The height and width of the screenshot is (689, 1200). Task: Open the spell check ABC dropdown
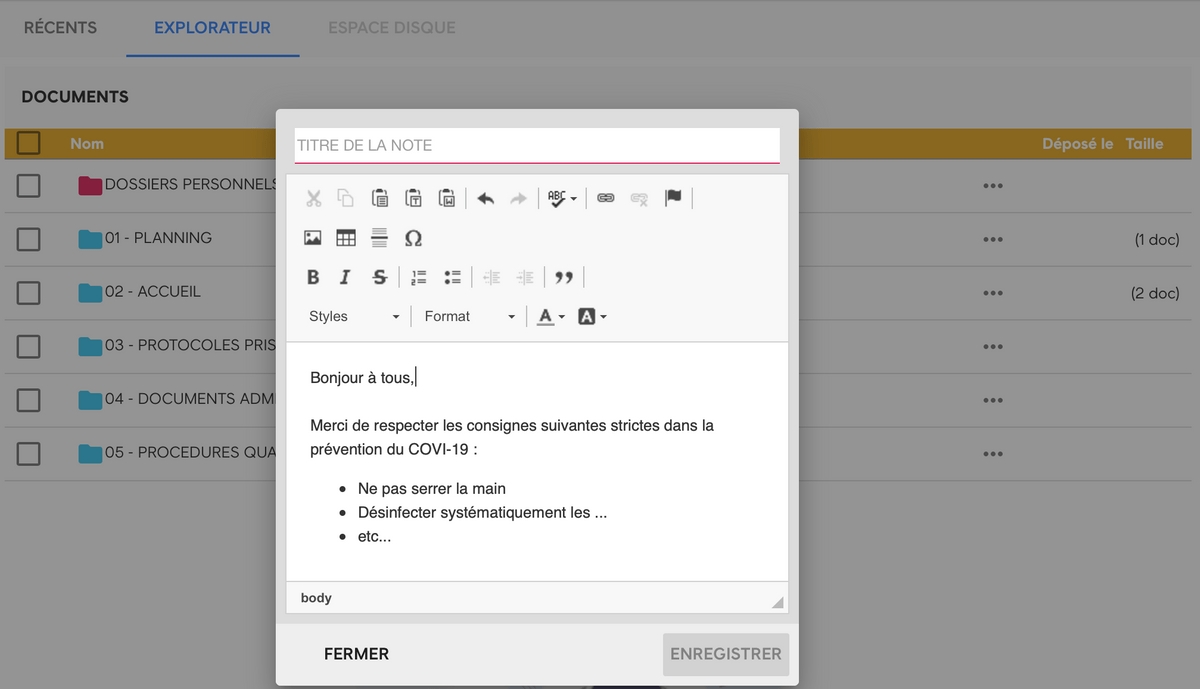coord(563,198)
